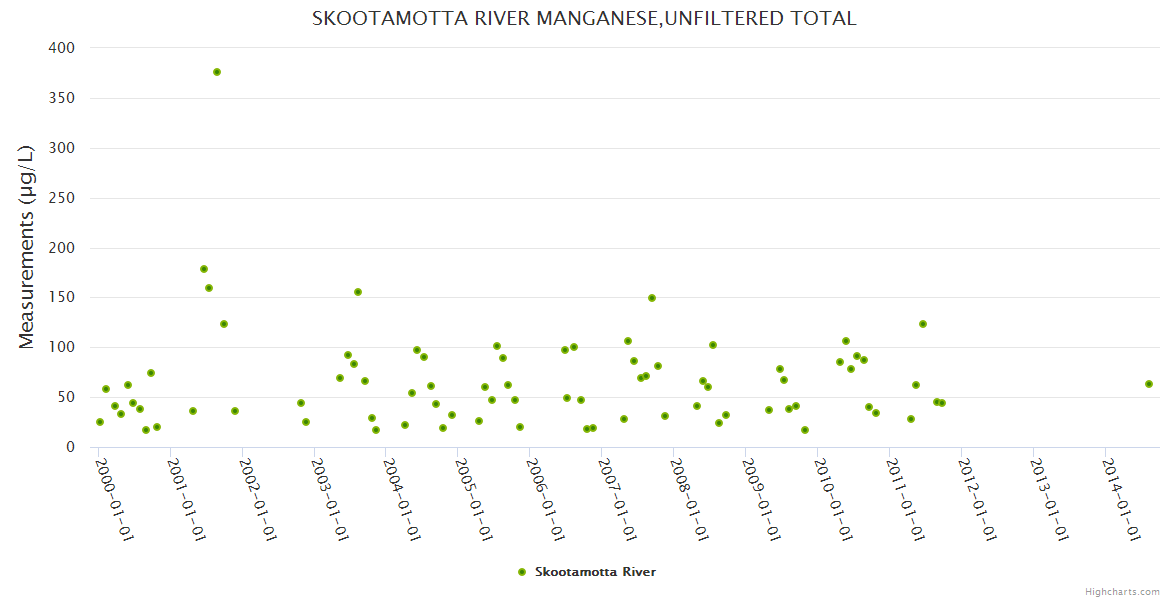Click the 400 y-axis label

point(62,48)
